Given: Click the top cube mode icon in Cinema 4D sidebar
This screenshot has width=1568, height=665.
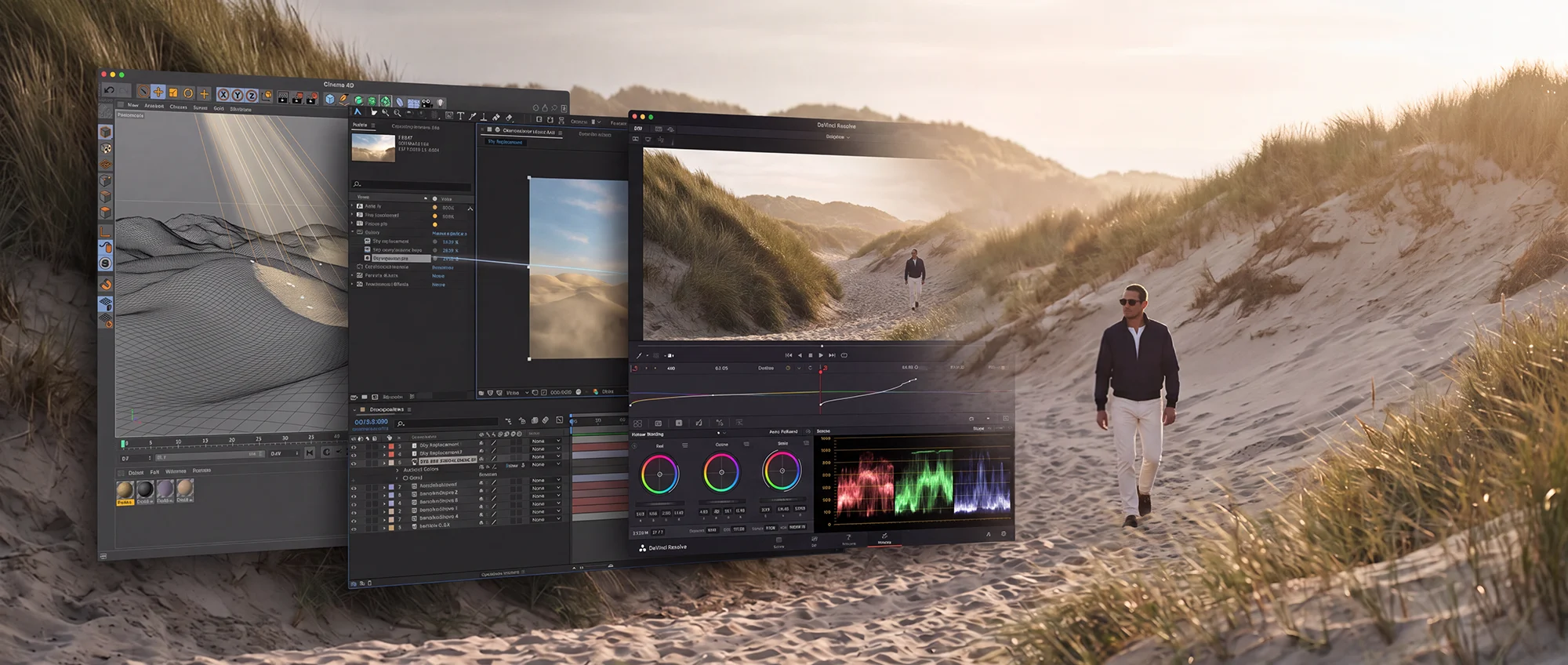Looking at the screenshot, I should pos(106,132).
